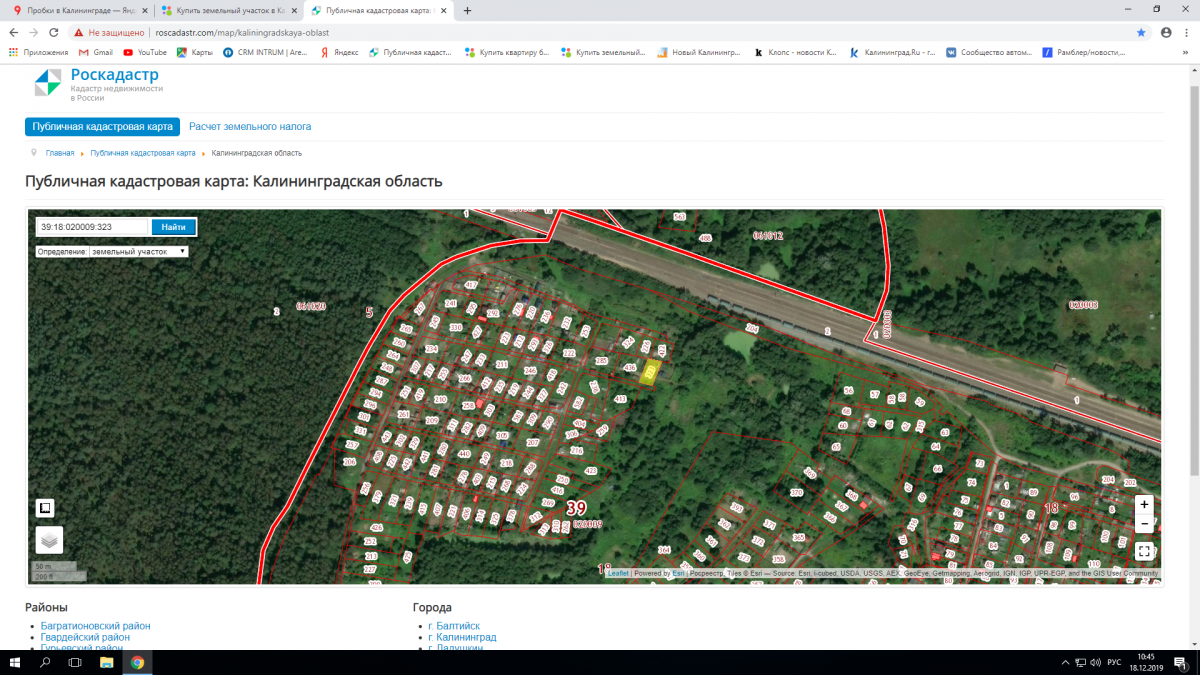Screen dimensions: 1200x675
Task: Open the map in fullscreen mode
Action: pos(1144,550)
